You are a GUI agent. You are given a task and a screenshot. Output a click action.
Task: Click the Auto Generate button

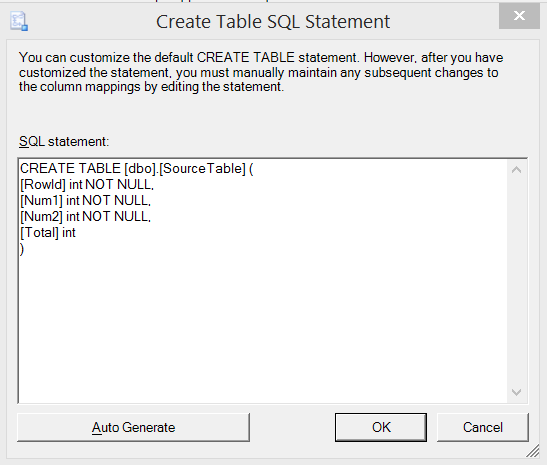(133, 427)
